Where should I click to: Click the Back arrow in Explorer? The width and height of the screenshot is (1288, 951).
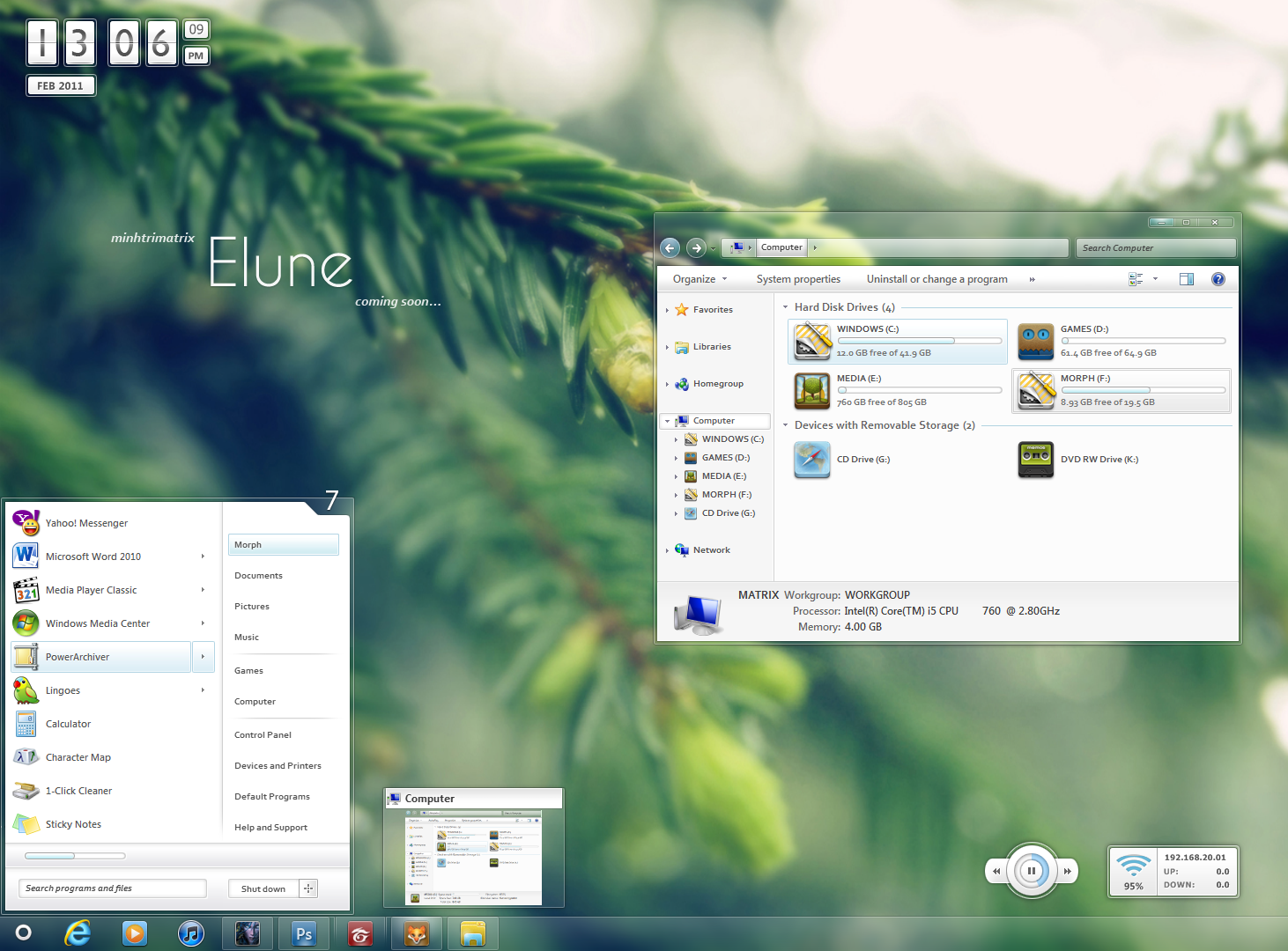[670, 248]
